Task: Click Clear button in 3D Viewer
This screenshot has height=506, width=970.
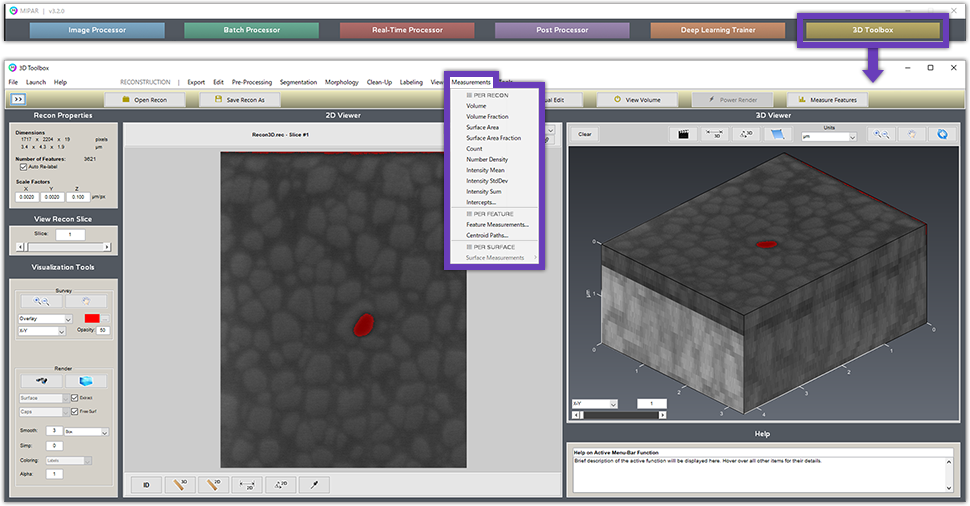Action: coord(585,134)
